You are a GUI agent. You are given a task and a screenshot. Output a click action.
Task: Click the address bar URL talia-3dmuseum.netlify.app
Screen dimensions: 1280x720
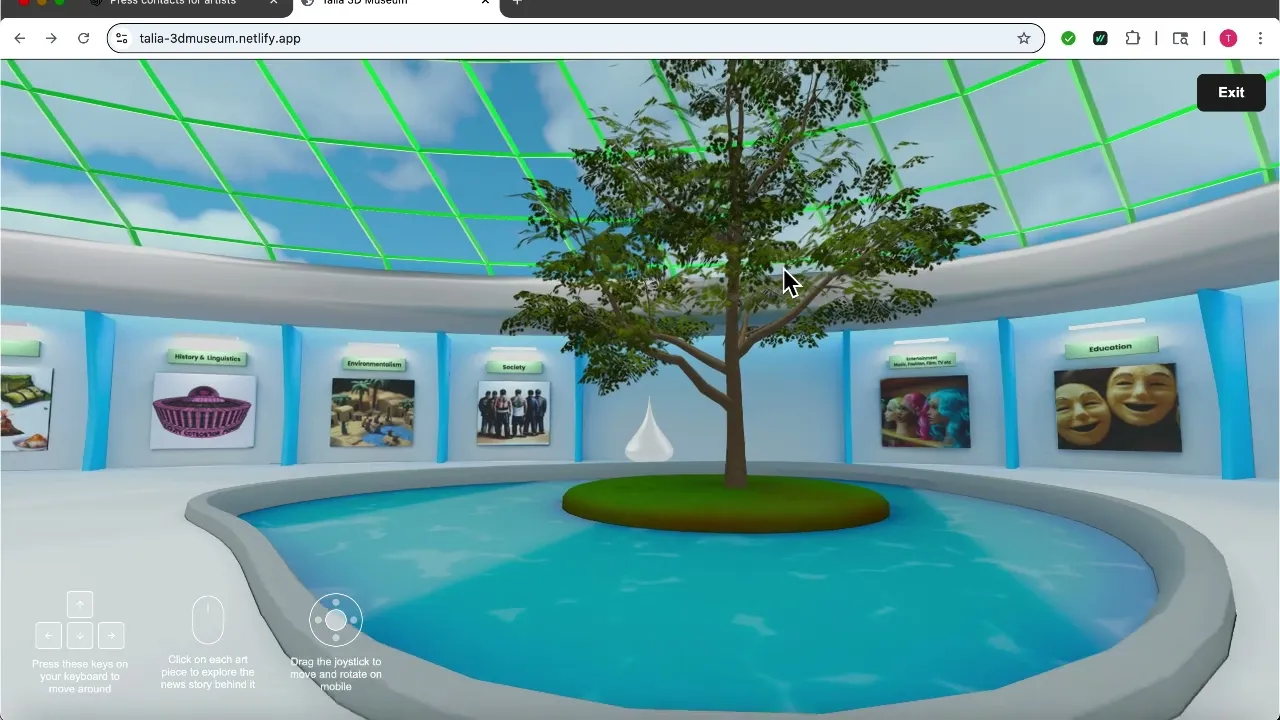tap(220, 38)
